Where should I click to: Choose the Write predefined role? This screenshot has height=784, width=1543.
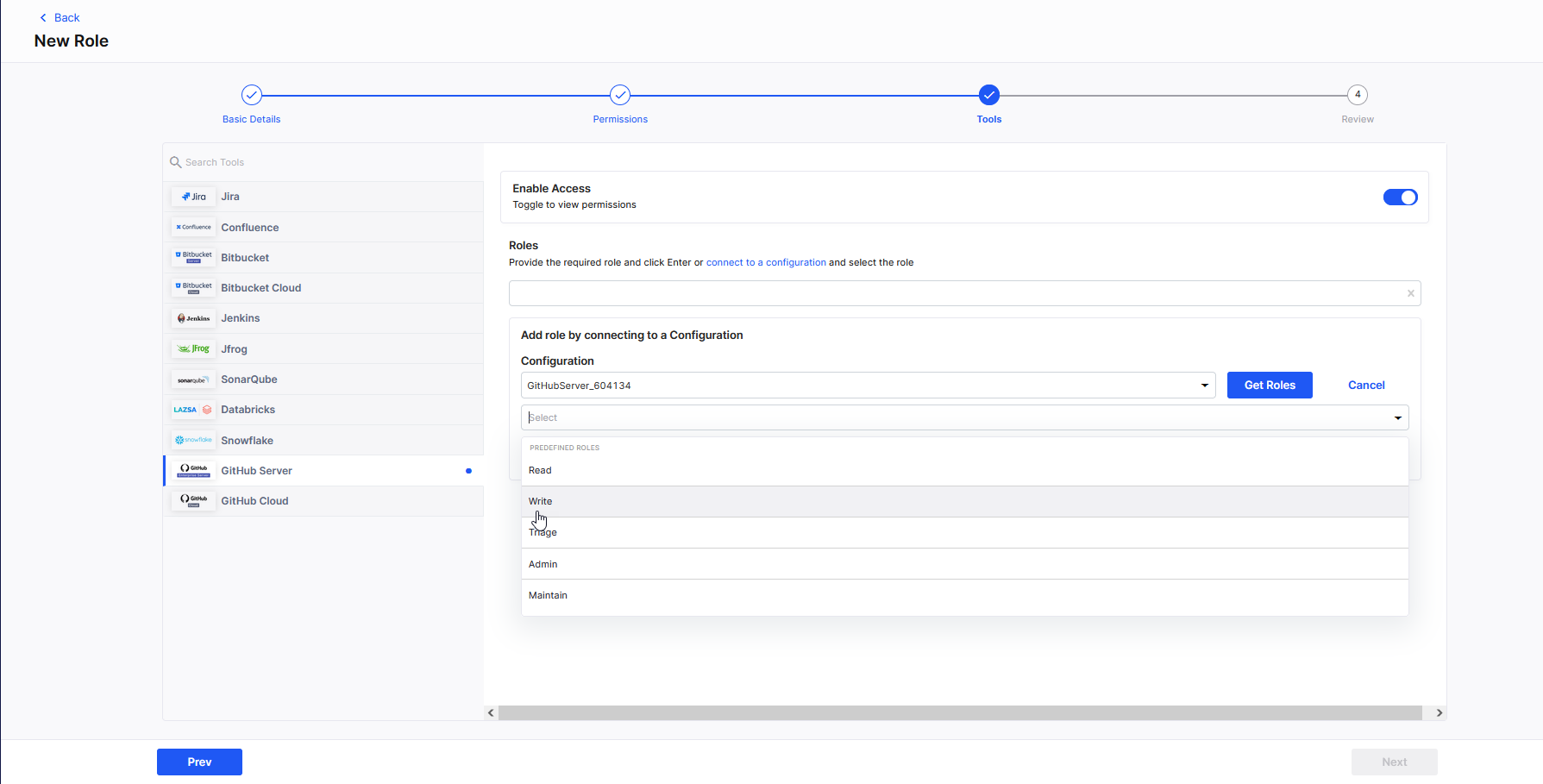click(965, 502)
